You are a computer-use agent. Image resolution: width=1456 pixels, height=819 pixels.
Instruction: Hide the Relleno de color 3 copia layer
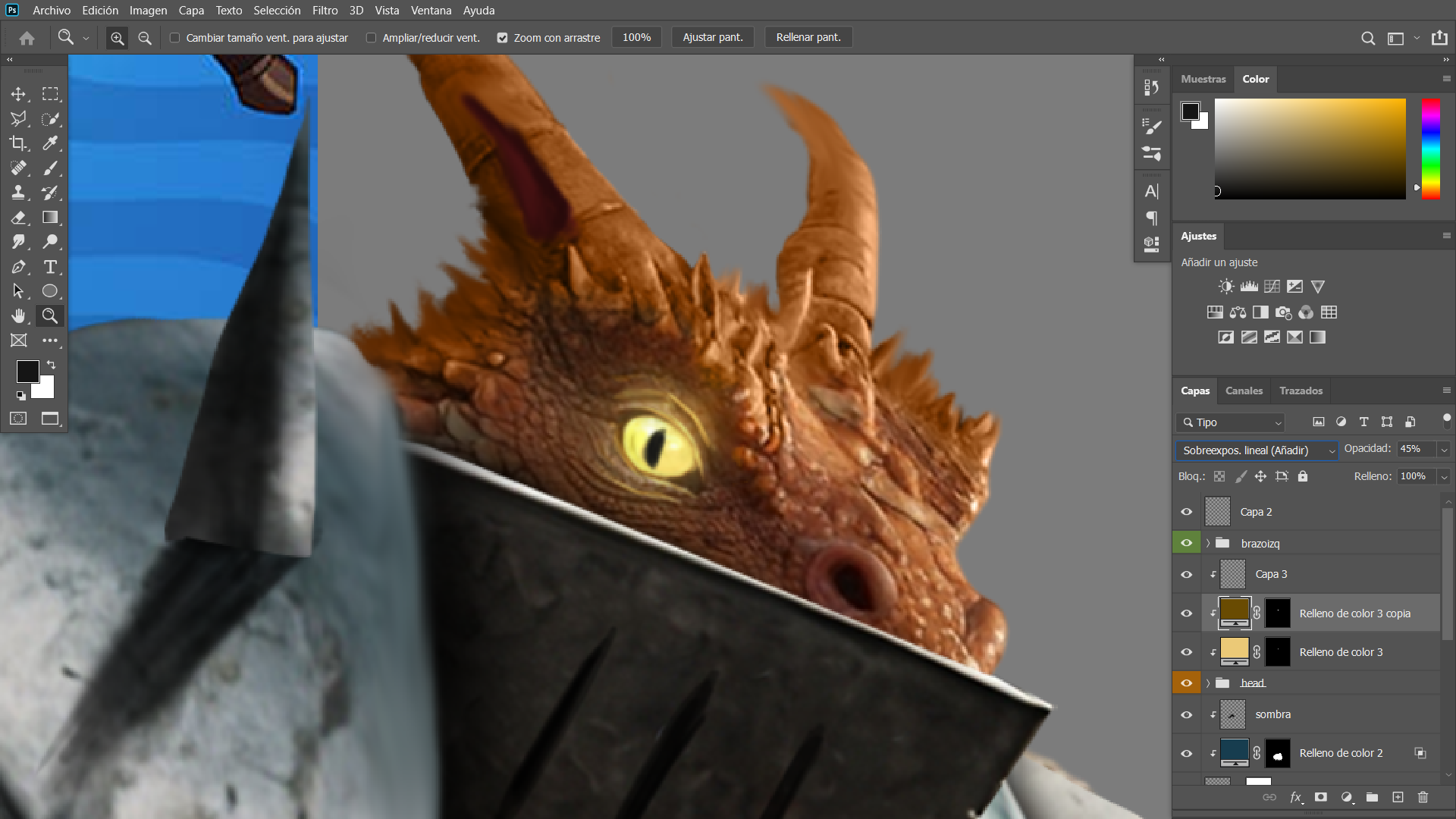click(x=1187, y=613)
